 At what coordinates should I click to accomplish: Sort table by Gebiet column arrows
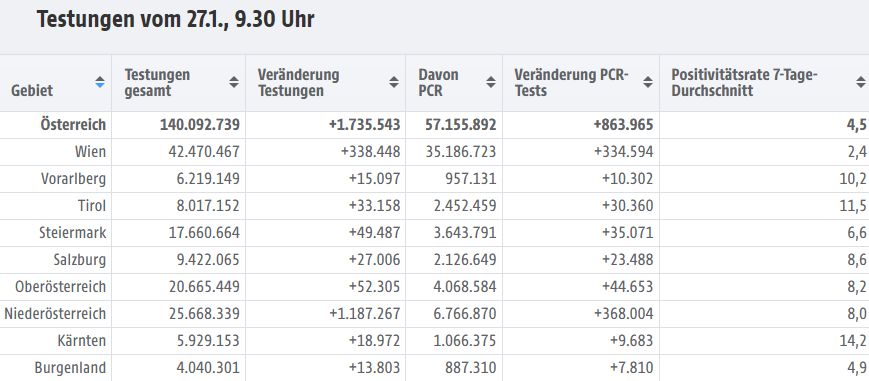100,82
